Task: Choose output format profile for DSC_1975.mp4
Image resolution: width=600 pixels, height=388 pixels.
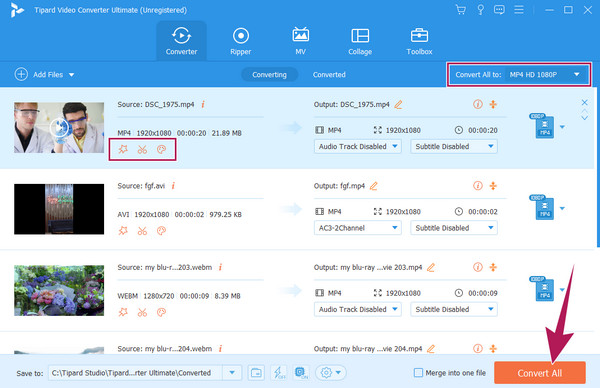Action: point(547,126)
